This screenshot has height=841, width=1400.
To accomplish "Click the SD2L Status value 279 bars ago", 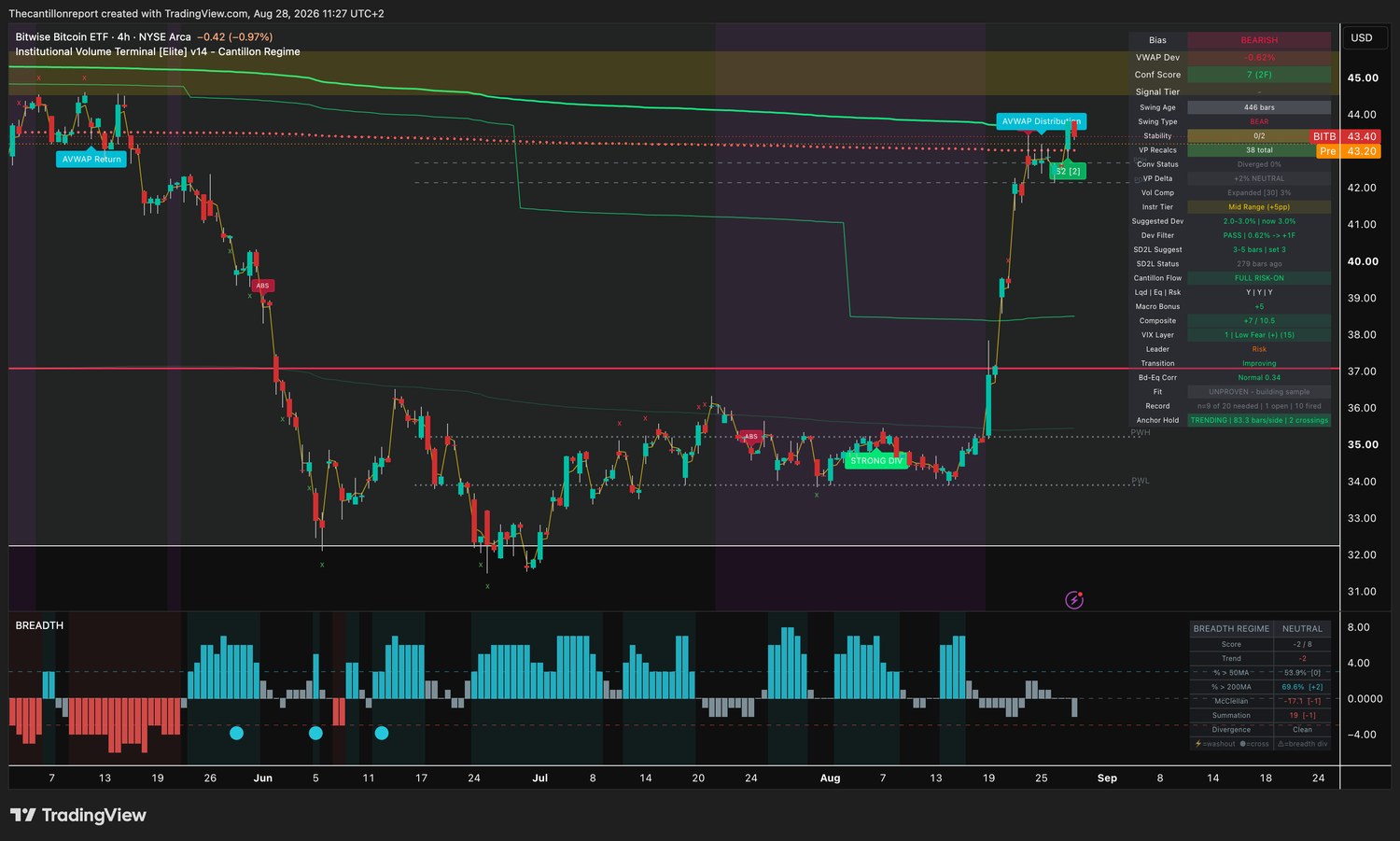I will 1259,264.
